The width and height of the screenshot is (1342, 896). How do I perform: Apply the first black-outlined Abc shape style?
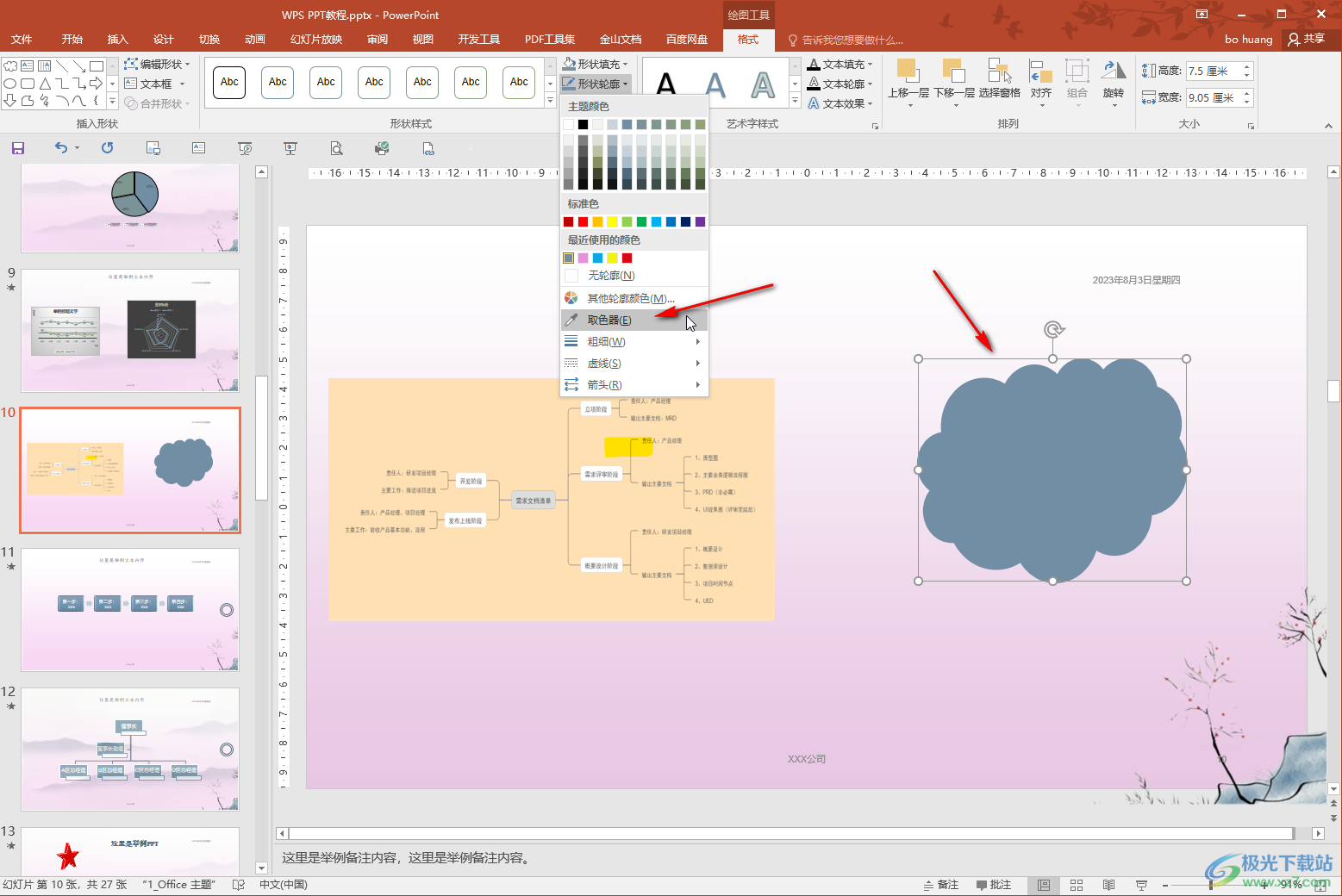(229, 83)
